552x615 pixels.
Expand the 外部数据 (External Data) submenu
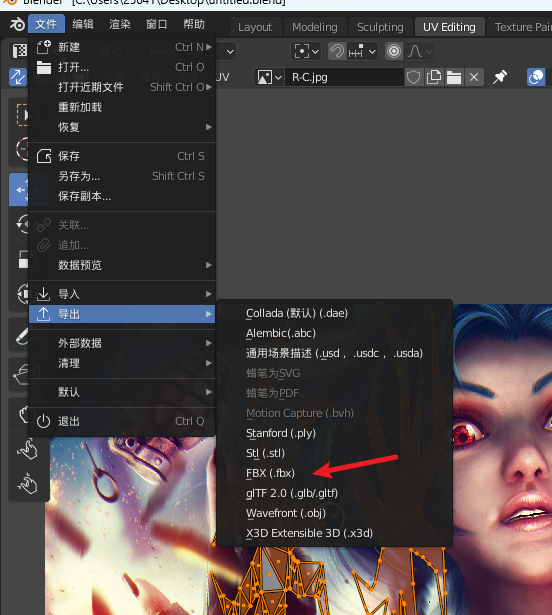(122, 343)
